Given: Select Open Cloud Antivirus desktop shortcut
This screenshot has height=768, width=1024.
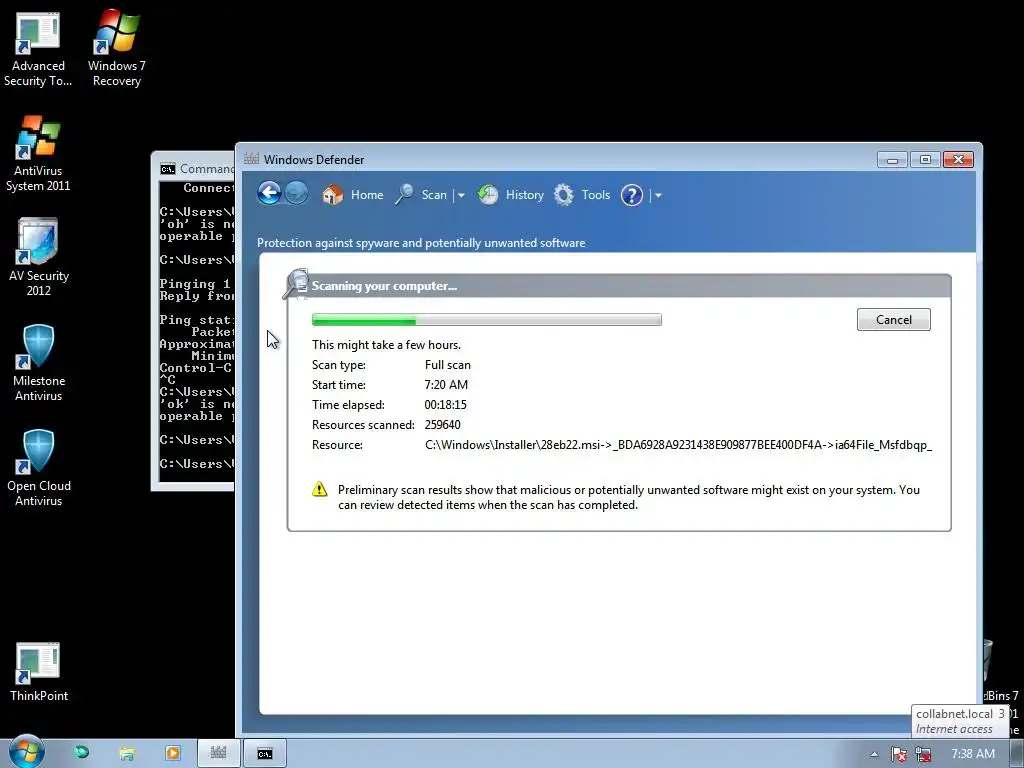Looking at the screenshot, I should click(39, 468).
